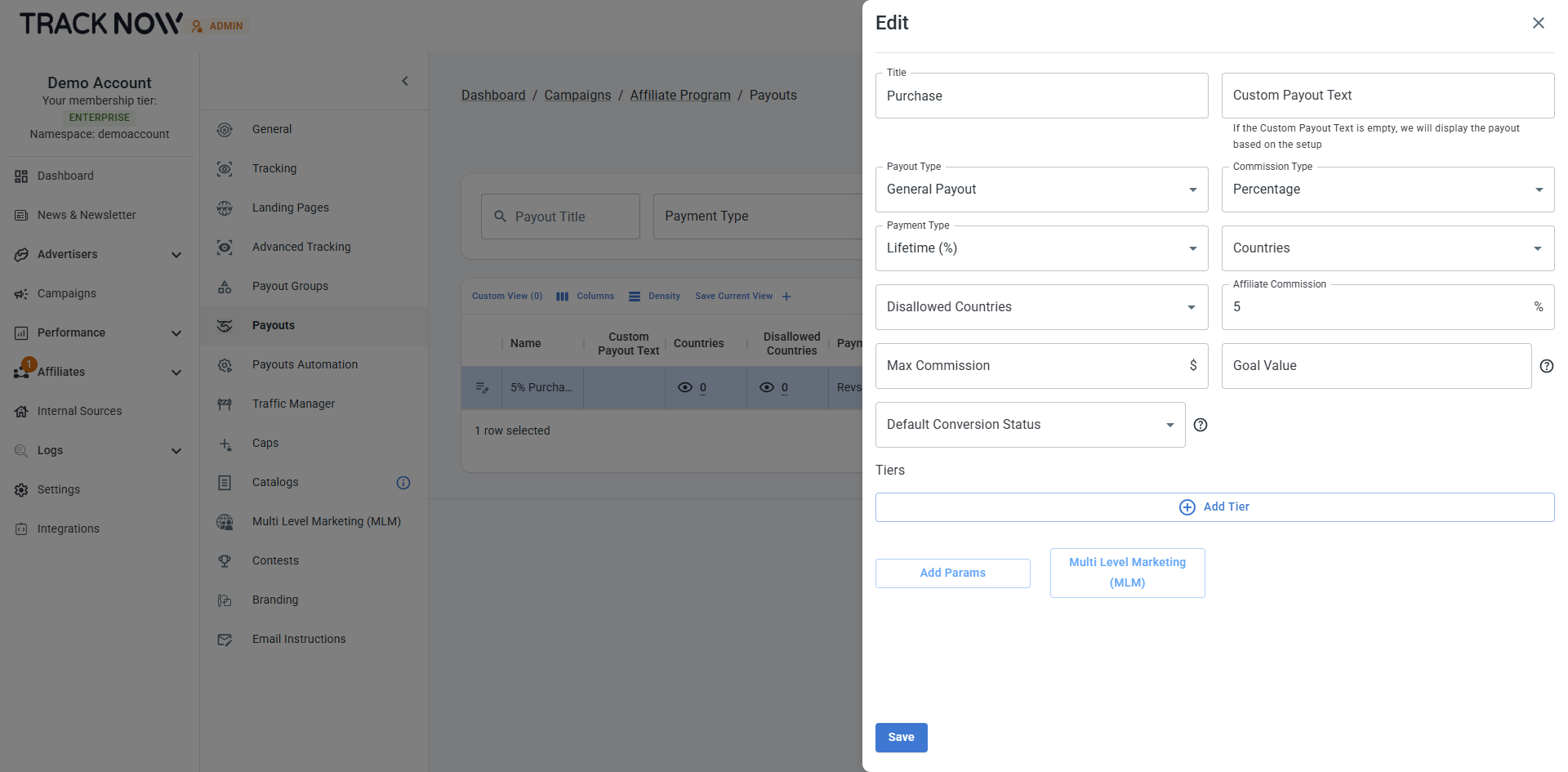Collapse the campaign settings sidebar chevron
The width and height of the screenshot is (1568, 772).
pyautogui.click(x=405, y=81)
